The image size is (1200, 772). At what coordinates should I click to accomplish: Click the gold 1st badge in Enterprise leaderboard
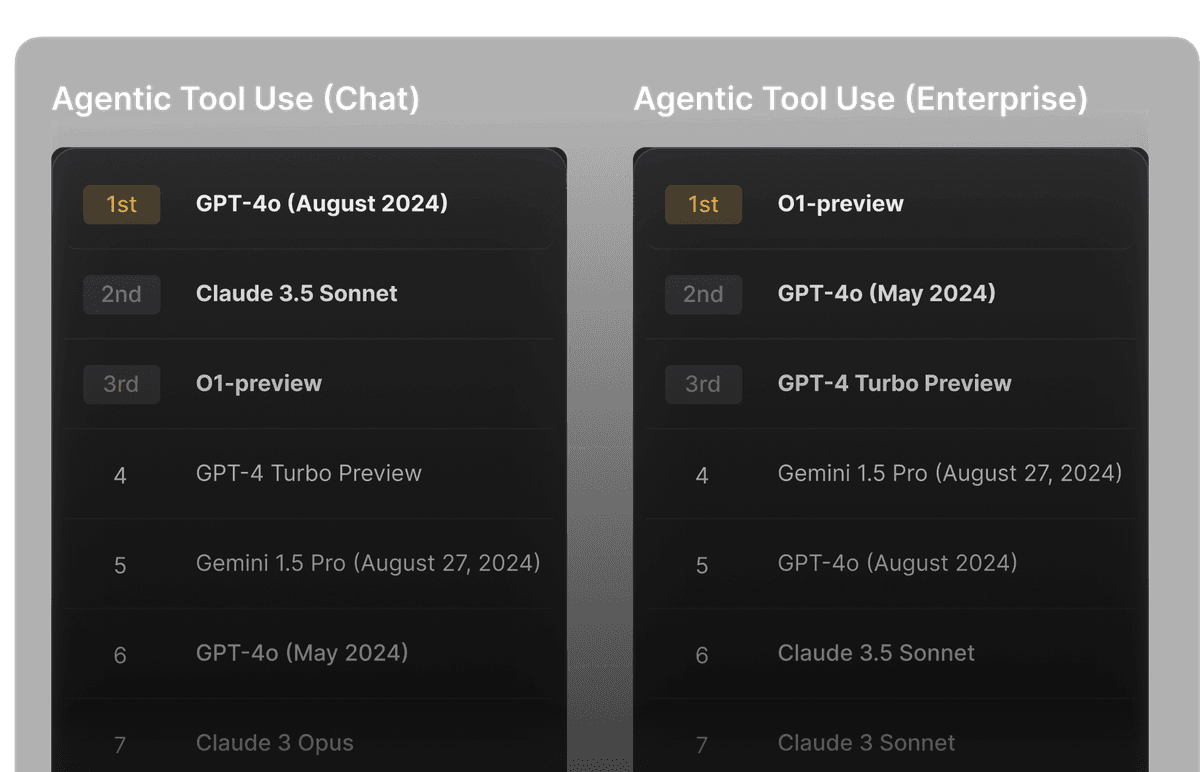pos(703,204)
